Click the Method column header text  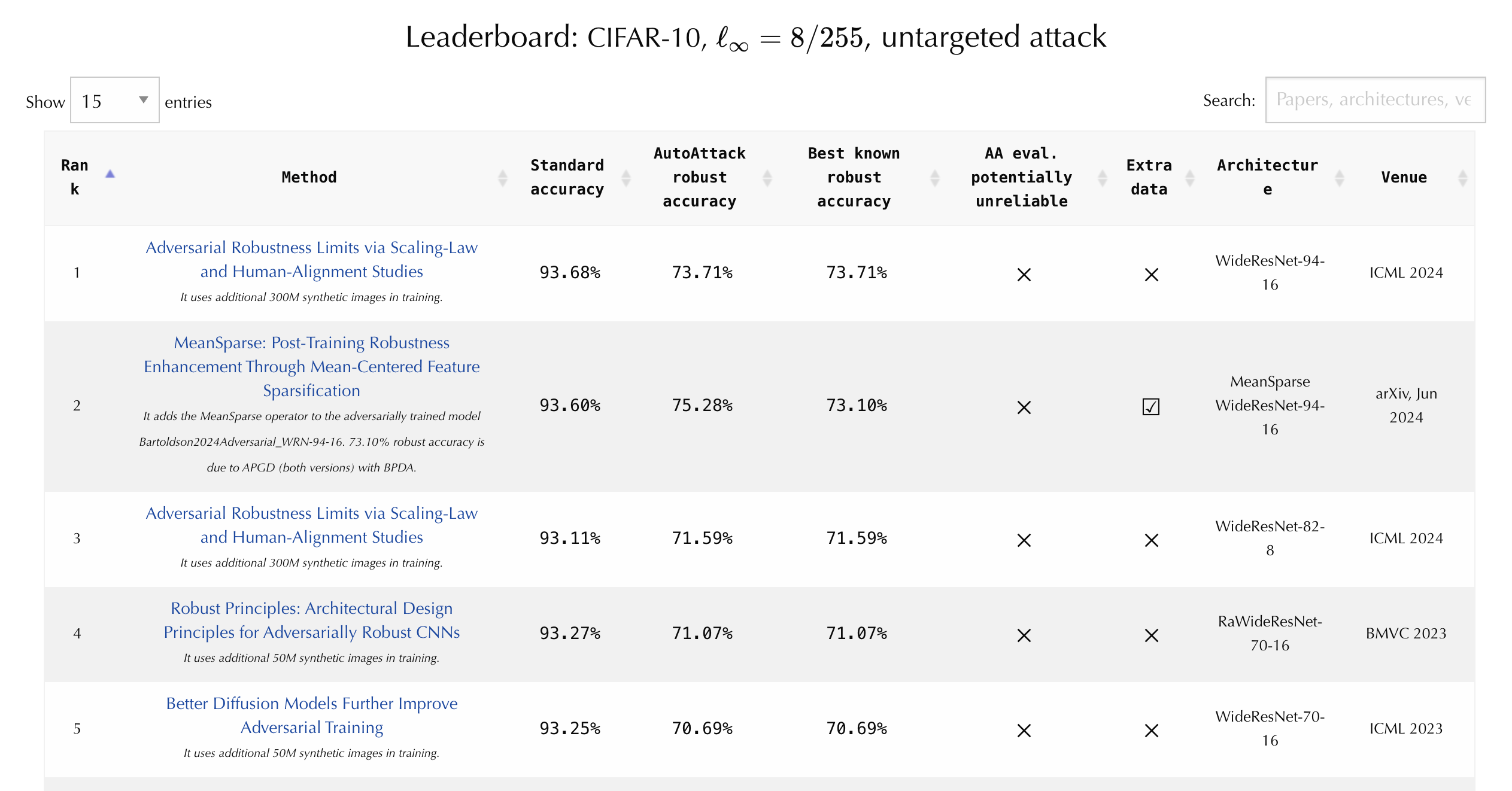point(309,178)
